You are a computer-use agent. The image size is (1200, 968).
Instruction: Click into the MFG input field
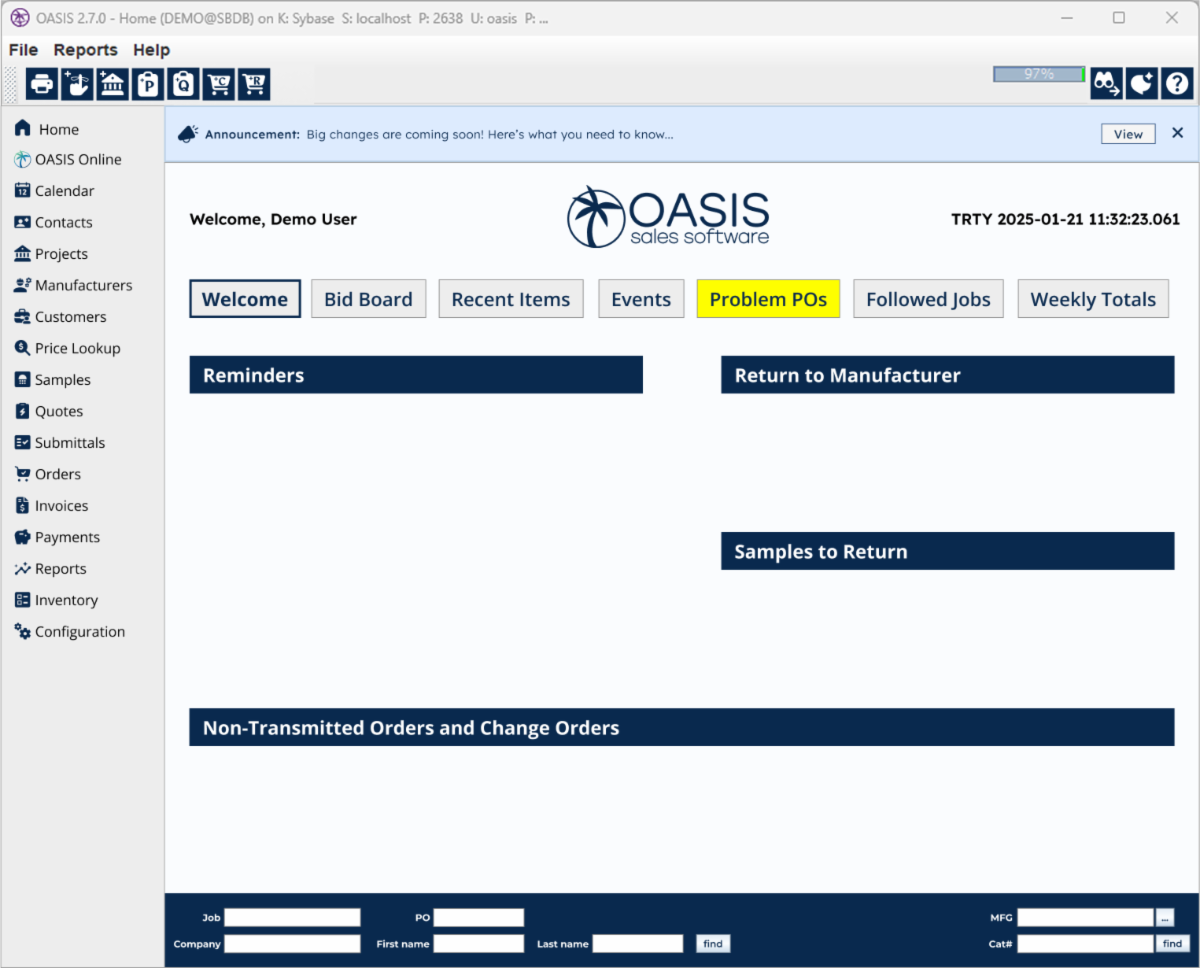coord(1086,918)
